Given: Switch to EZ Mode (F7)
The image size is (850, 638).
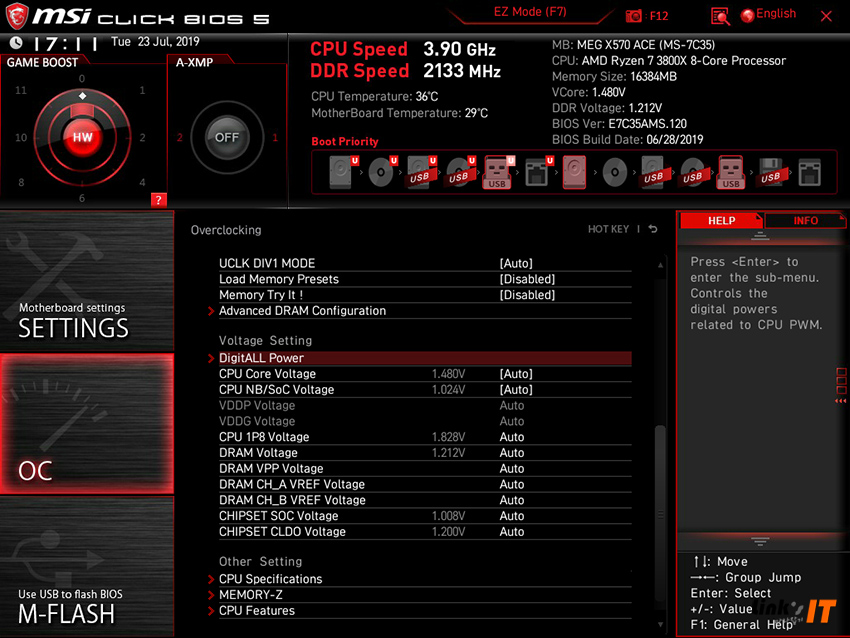Looking at the screenshot, I should click(530, 12).
